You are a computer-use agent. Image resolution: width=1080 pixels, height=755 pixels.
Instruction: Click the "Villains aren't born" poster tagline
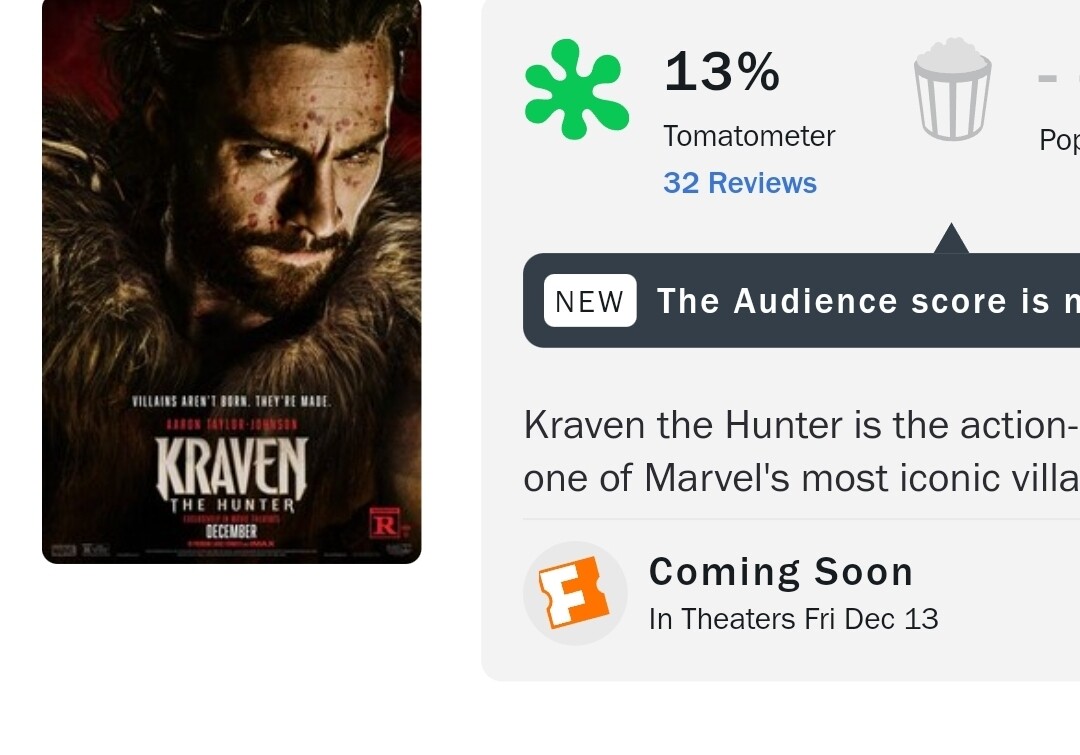click(x=231, y=402)
